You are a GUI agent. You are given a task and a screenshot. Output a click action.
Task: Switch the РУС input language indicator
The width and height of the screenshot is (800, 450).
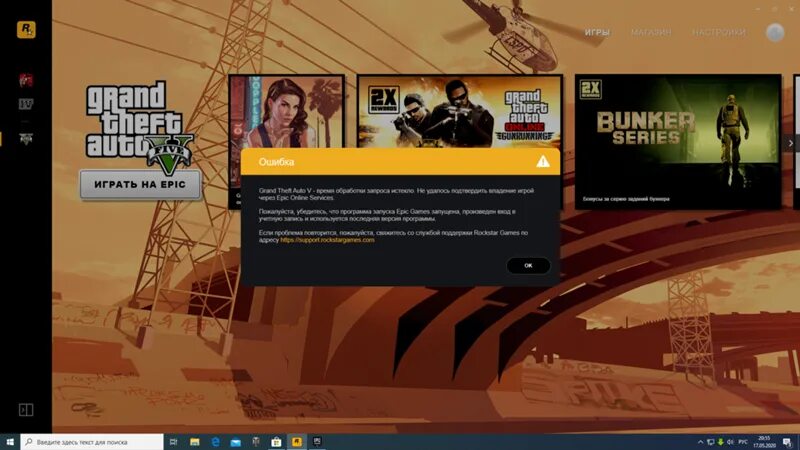point(743,442)
